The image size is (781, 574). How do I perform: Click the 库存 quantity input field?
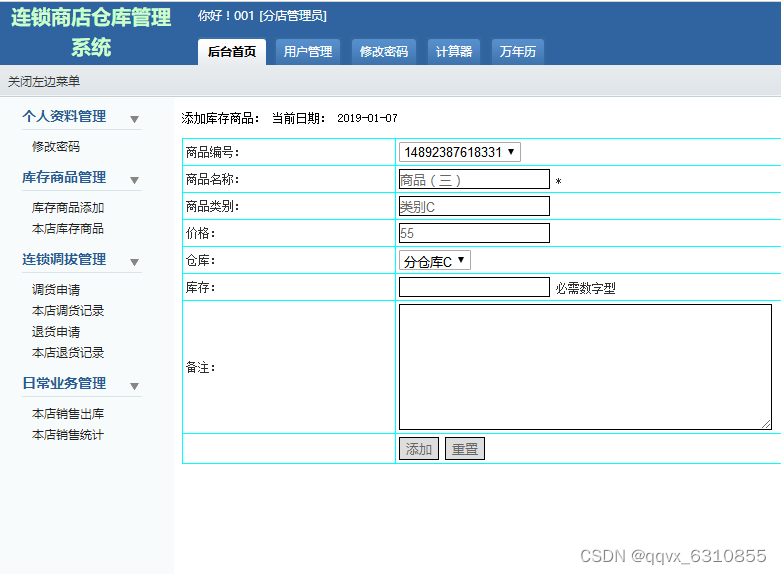tap(474, 287)
